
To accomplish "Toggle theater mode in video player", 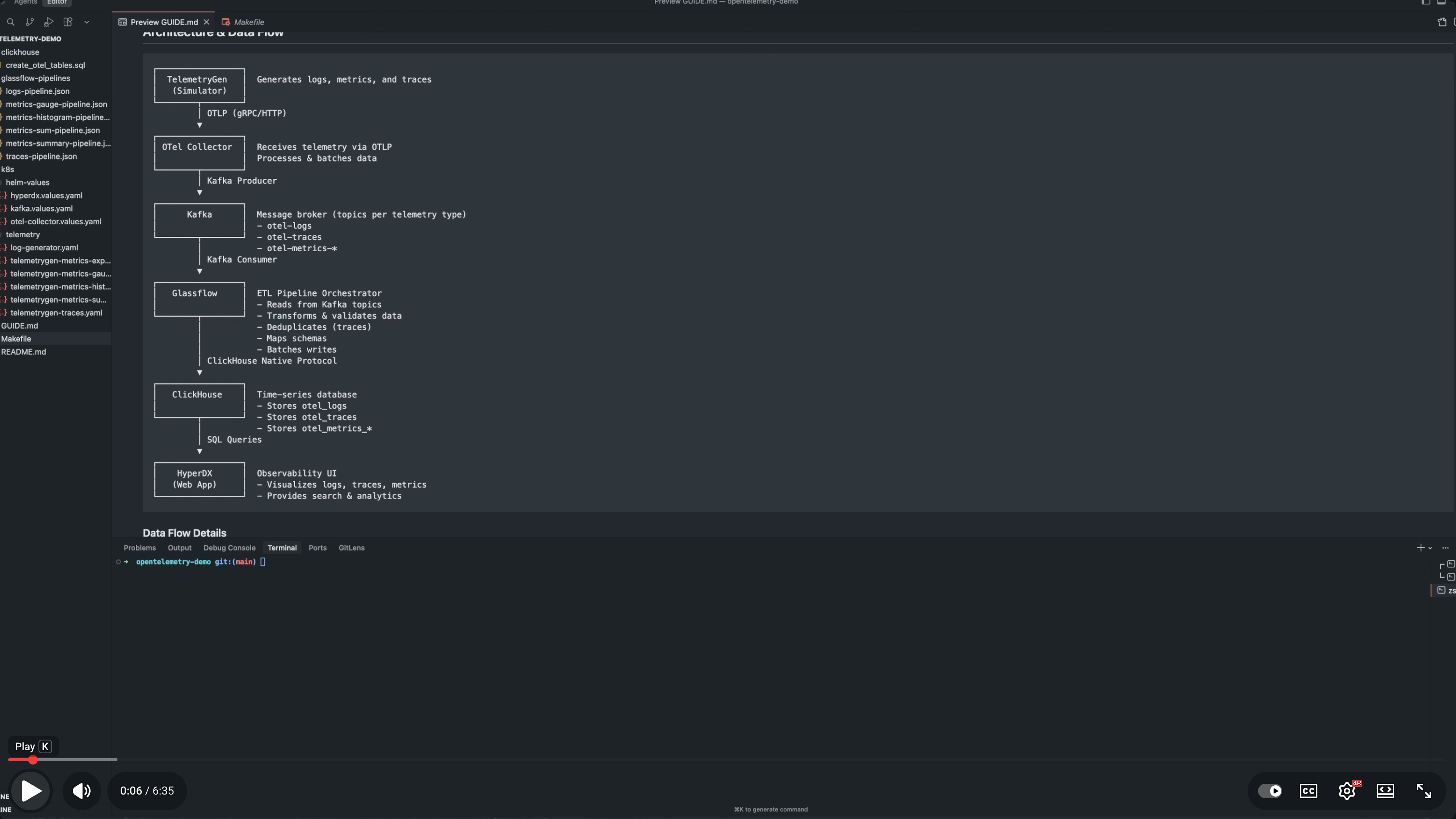I will point(1385,791).
